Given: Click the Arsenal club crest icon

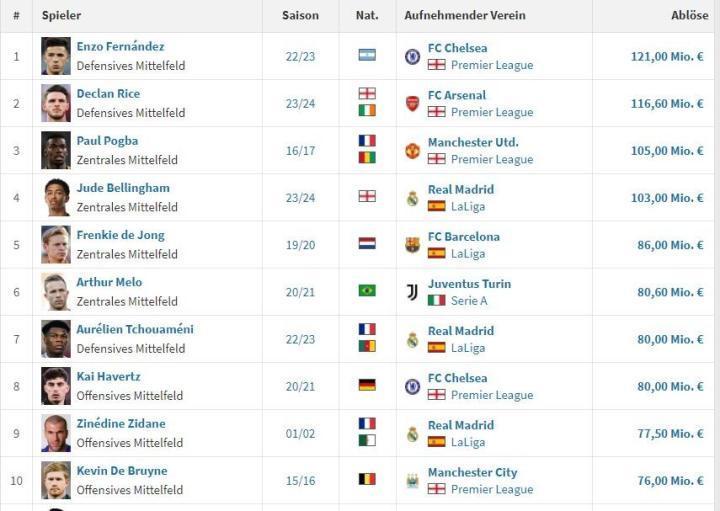Looking at the screenshot, I should pyautogui.click(x=412, y=103).
